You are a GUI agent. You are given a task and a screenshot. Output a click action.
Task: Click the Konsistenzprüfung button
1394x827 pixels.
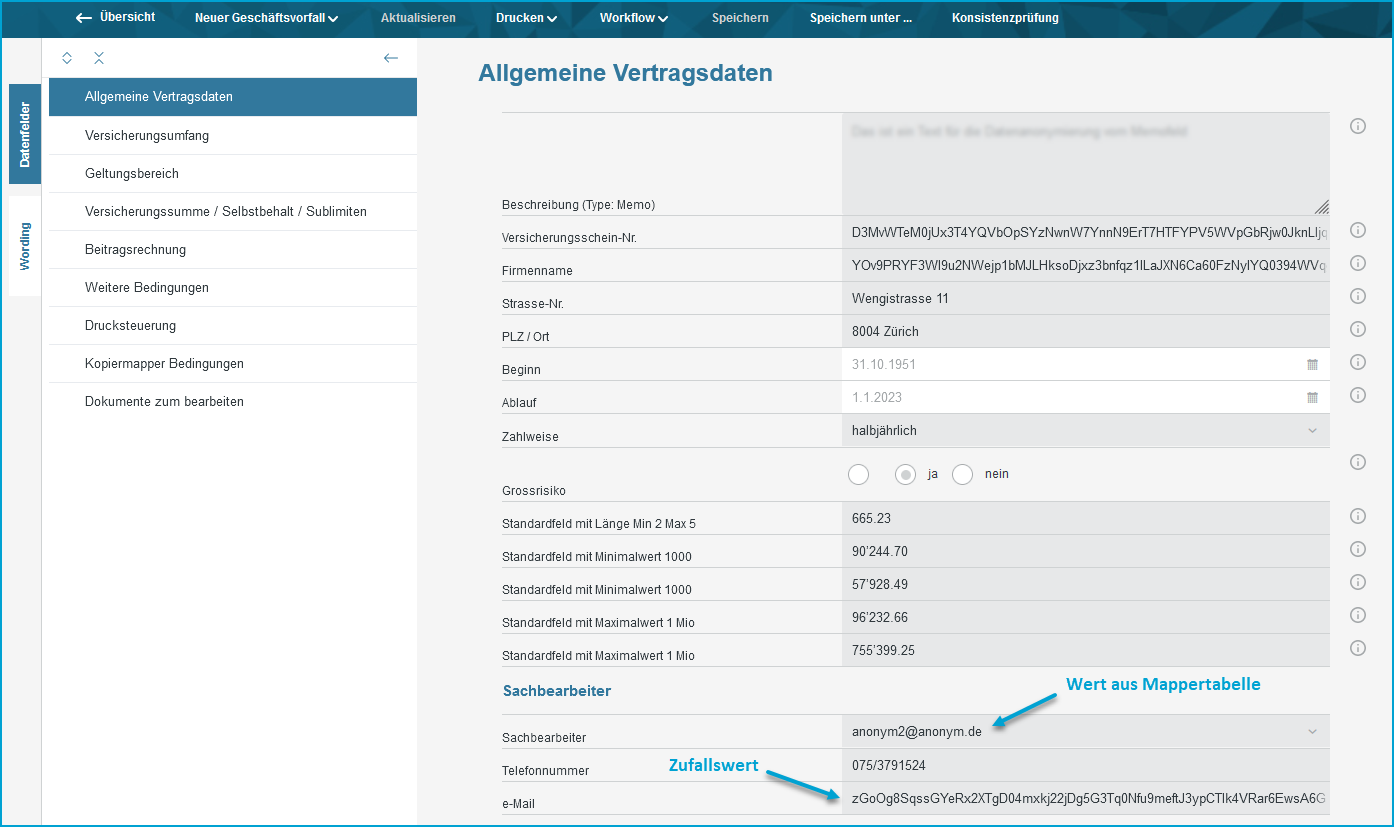[x=1005, y=18]
